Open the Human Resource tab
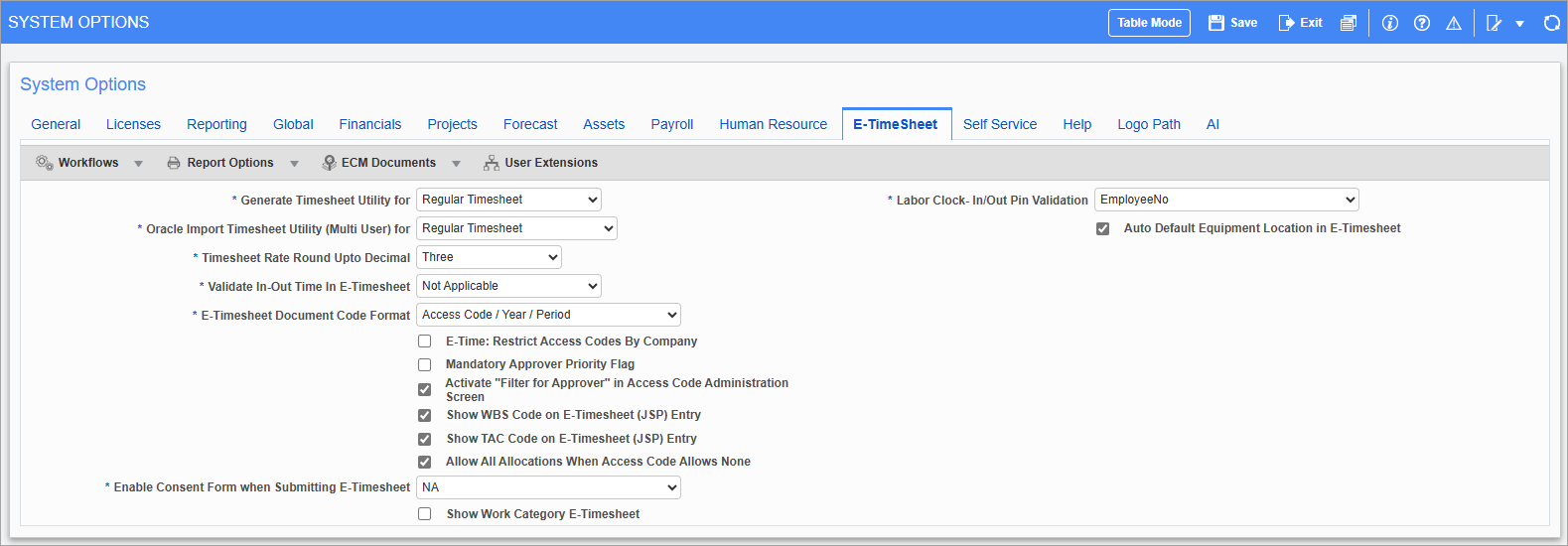The width and height of the screenshot is (1568, 546). [x=773, y=124]
